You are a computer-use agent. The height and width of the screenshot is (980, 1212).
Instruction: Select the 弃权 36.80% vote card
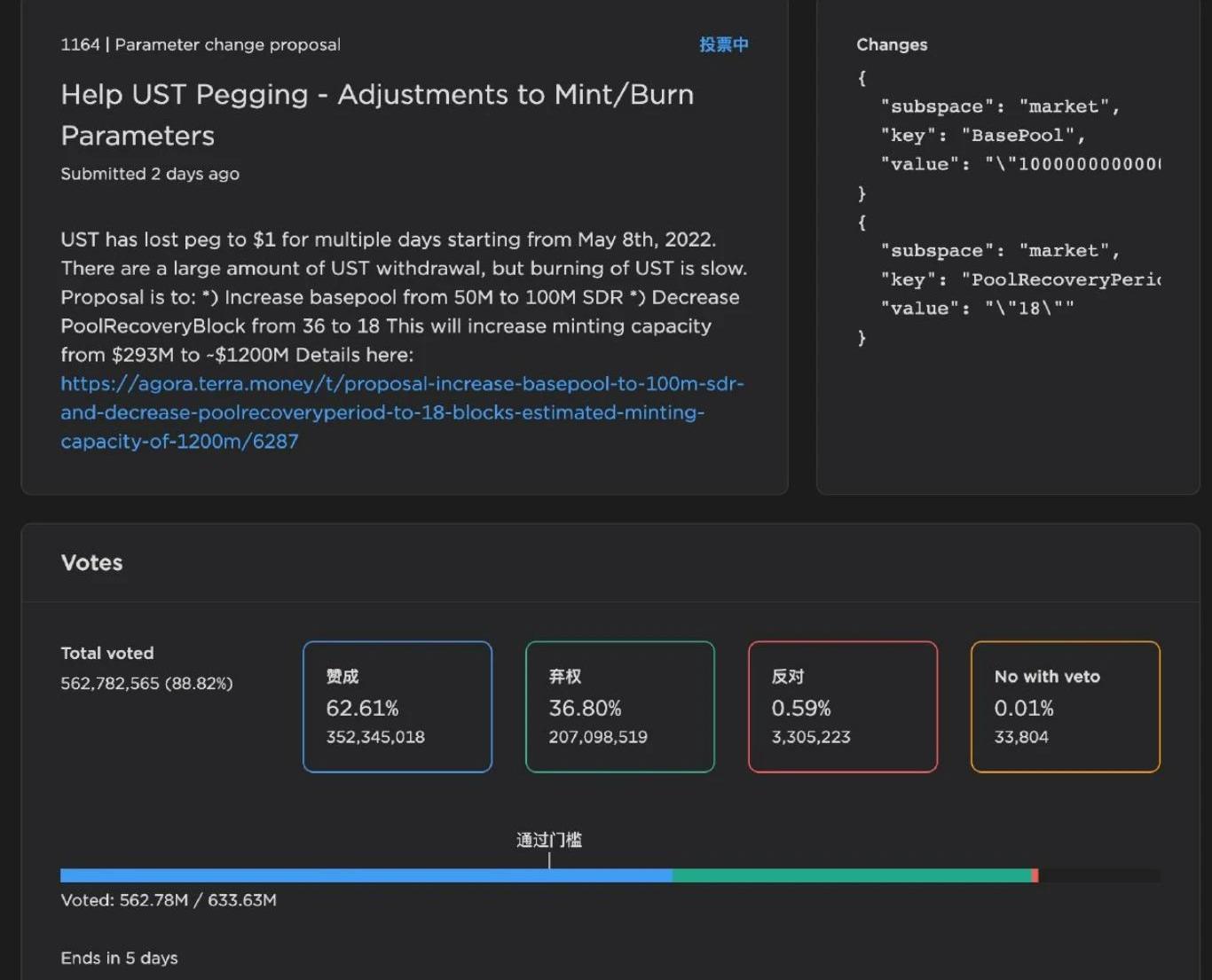click(x=620, y=707)
